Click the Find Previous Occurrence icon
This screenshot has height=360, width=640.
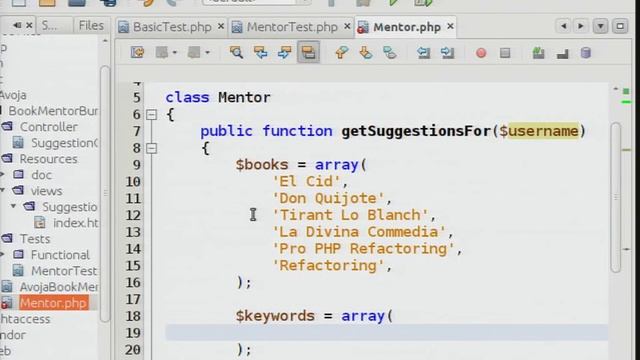pos(260,53)
